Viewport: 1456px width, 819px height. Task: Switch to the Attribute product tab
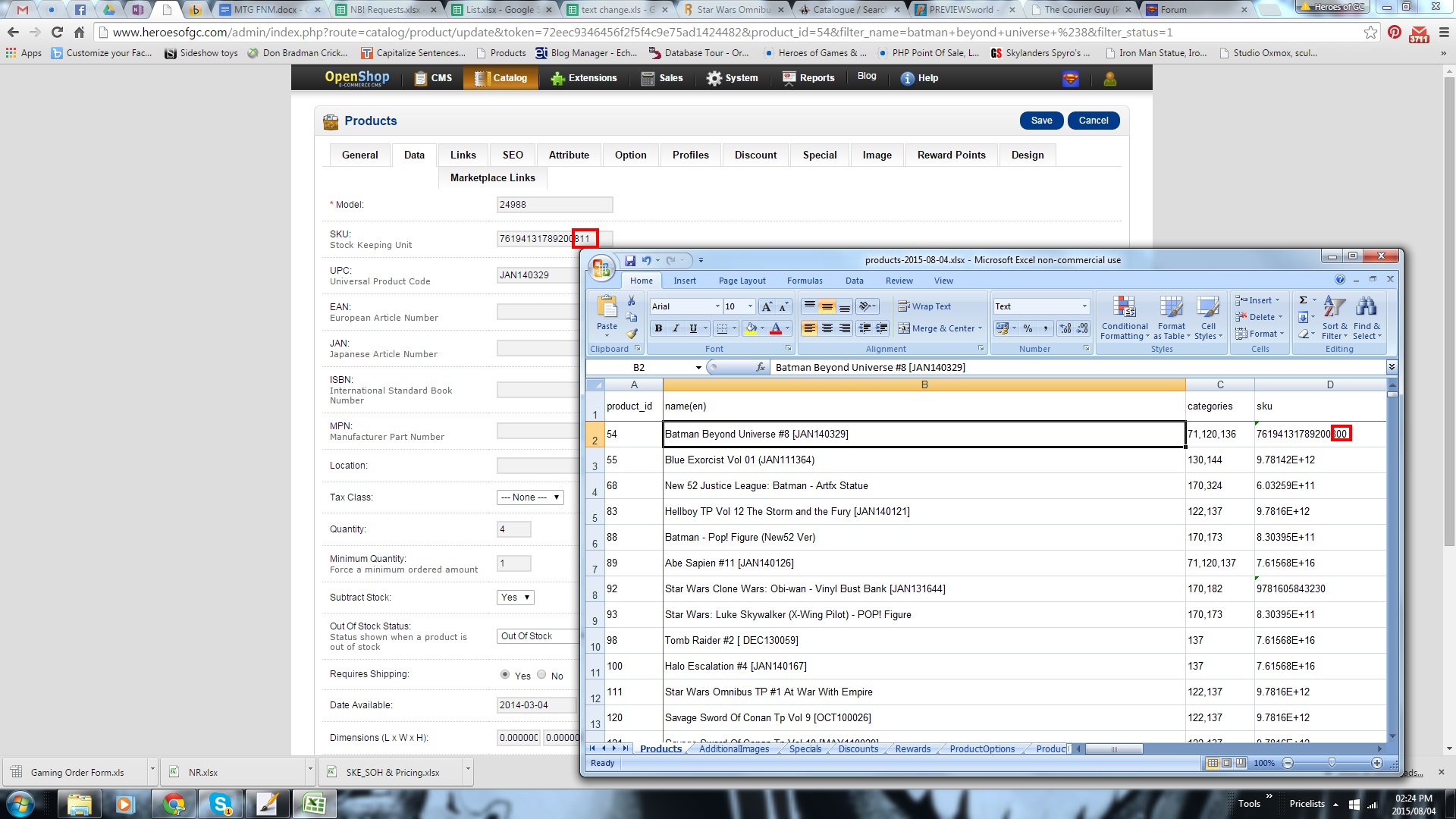click(x=569, y=155)
